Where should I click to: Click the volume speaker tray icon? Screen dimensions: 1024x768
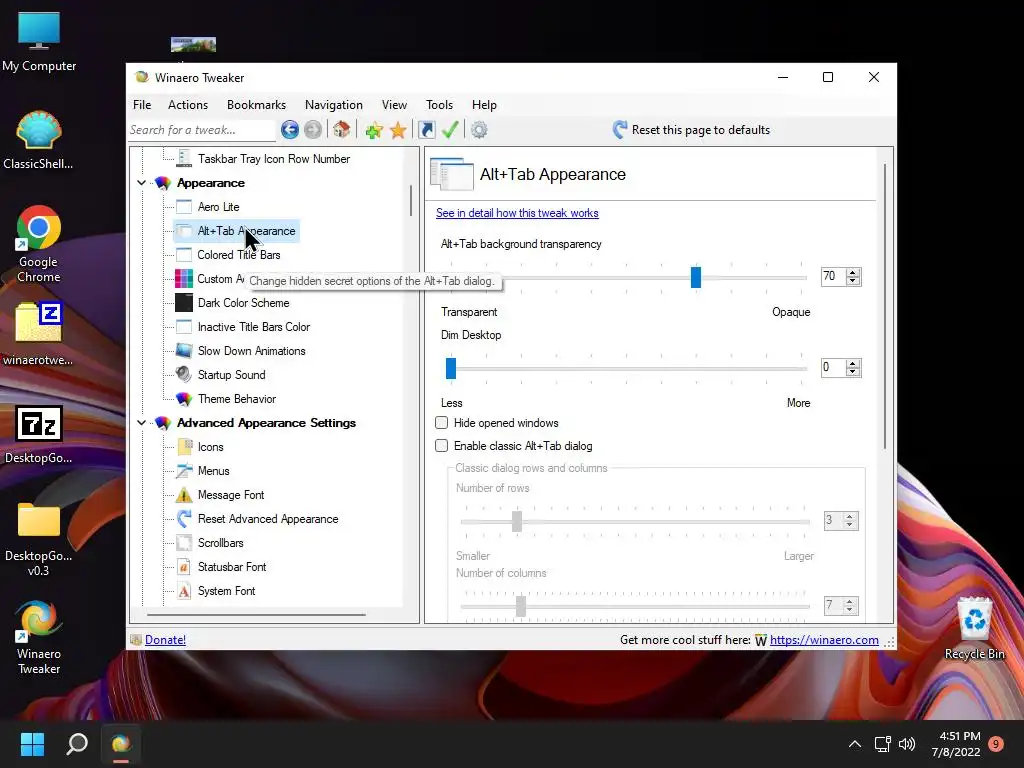coord(907,744)
